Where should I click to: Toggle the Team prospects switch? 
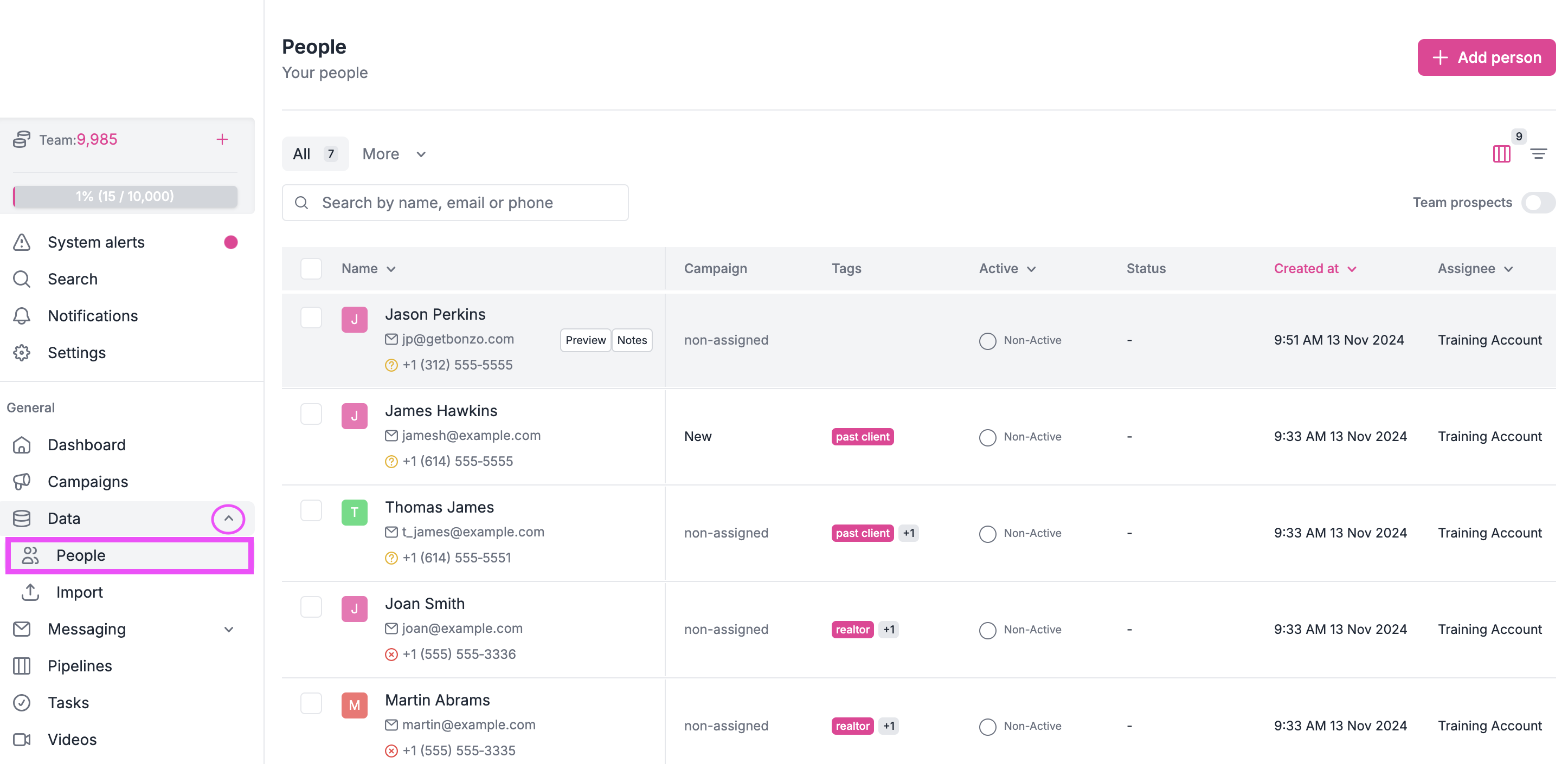point(1538,203)
